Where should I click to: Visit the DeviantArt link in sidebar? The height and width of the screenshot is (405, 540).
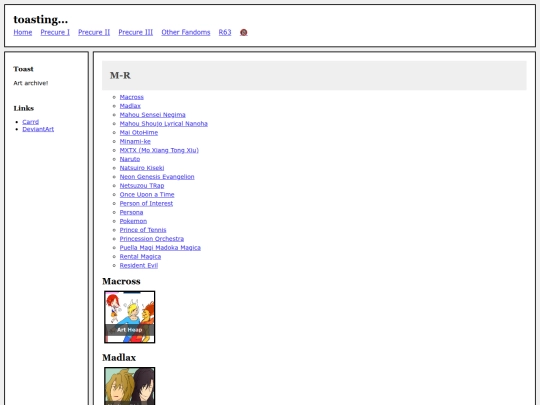click(38, 129)
